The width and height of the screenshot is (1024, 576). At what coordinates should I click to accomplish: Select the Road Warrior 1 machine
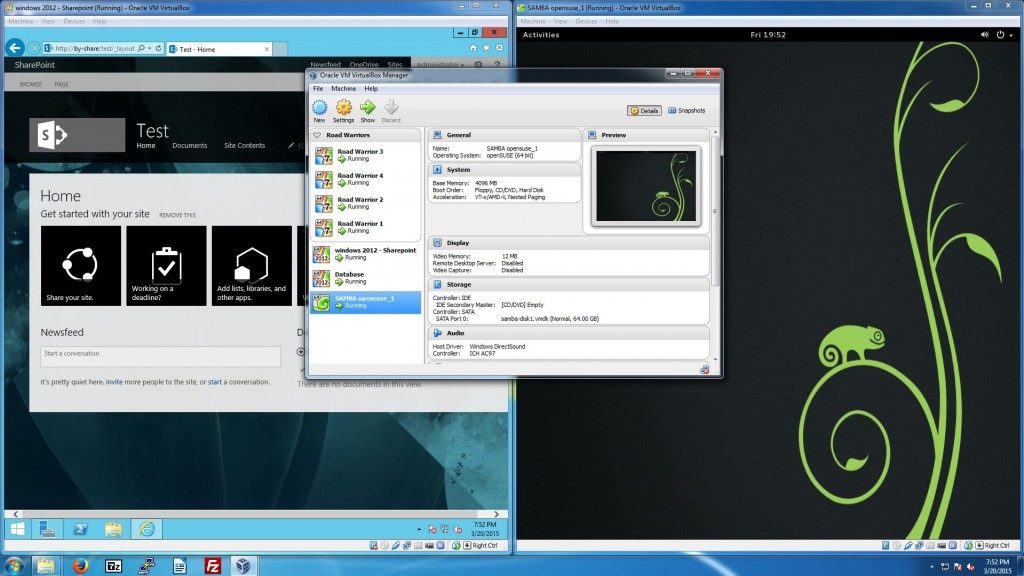[x=366, y=227]
